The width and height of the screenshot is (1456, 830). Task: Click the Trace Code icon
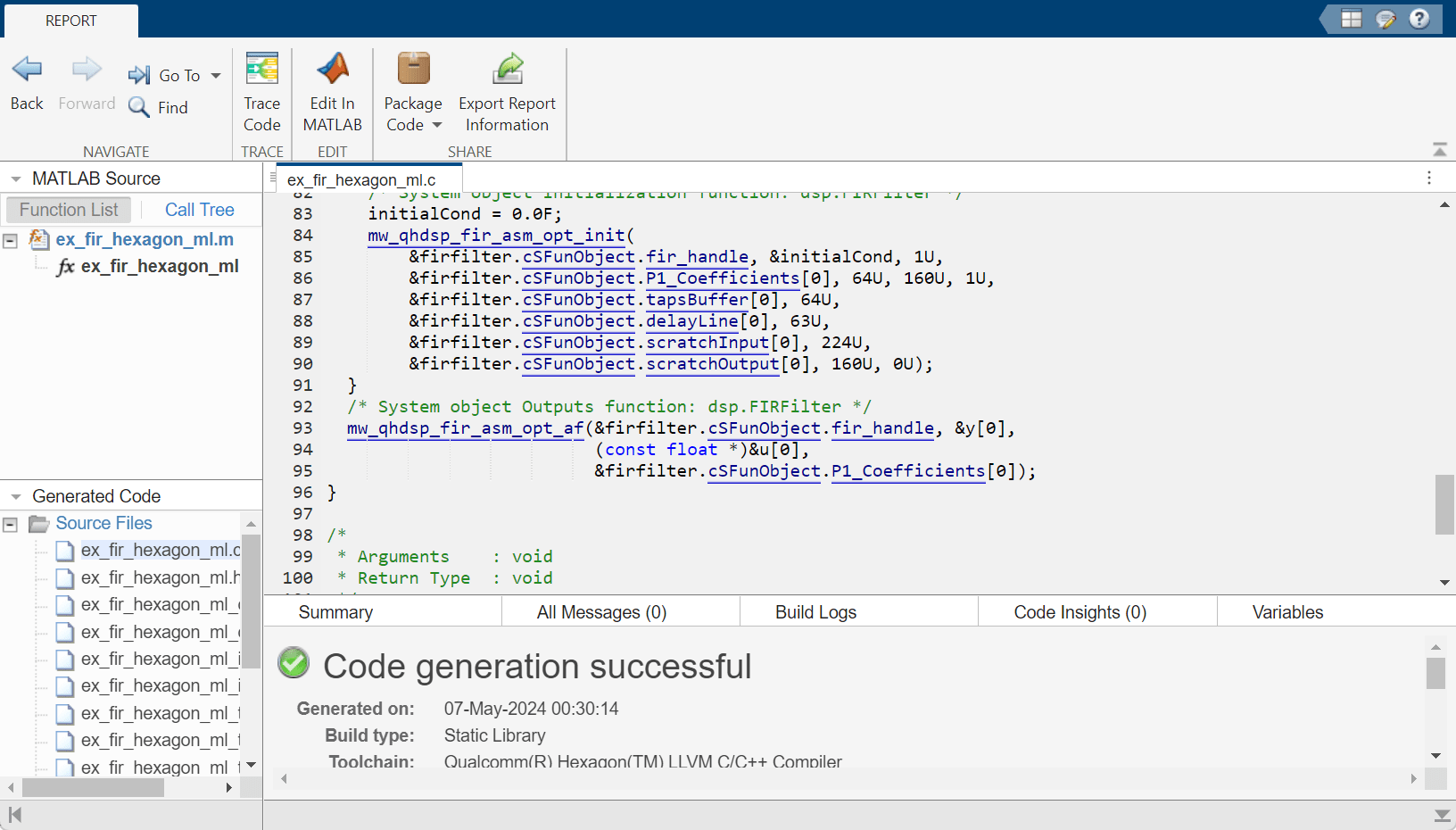point(261,69)
